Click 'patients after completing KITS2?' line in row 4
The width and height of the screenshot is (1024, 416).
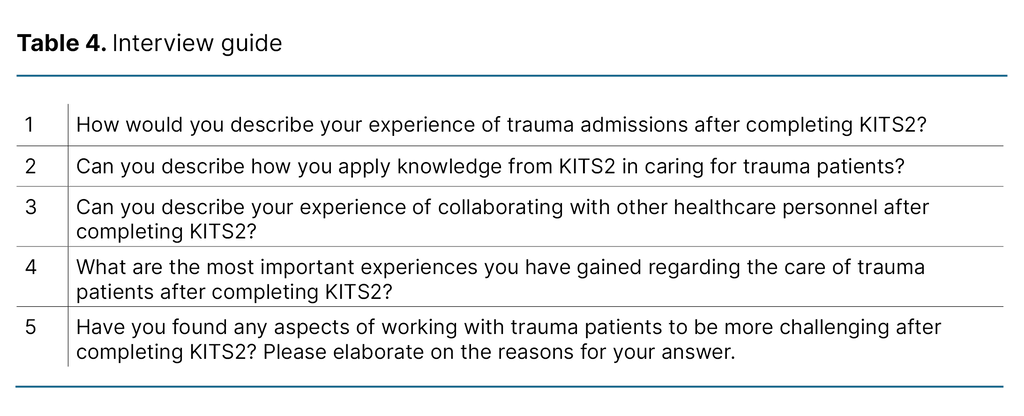click(234, 292)
